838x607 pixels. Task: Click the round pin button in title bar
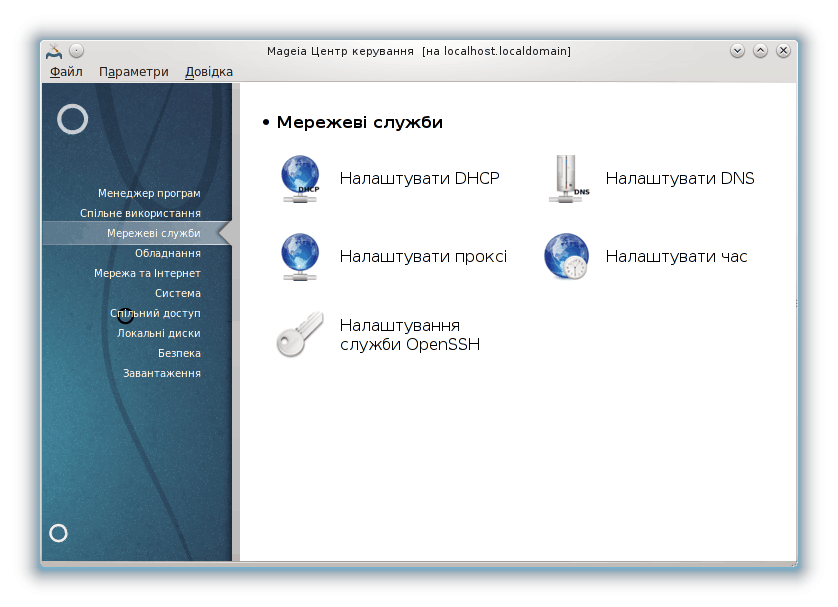76,51
